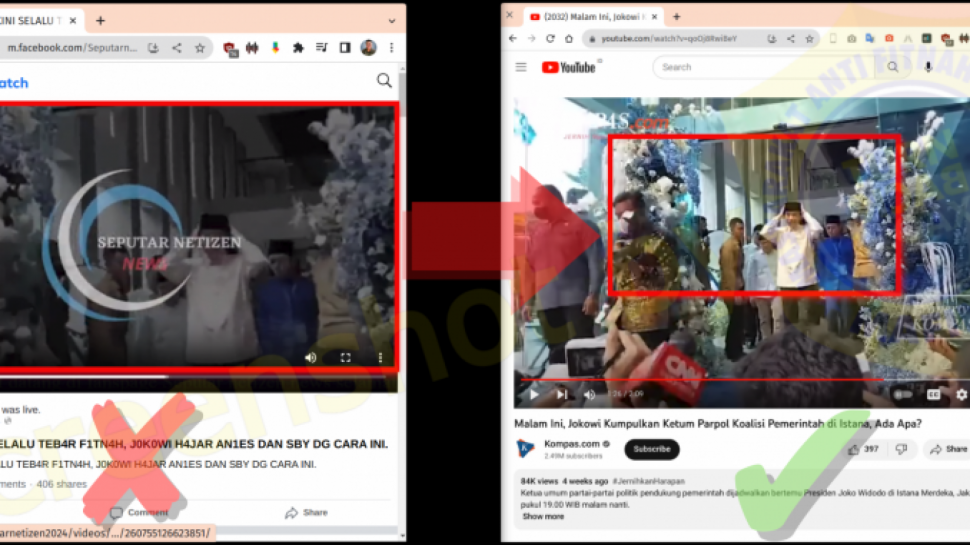Open the #JernihkanHarapan hashtag
The image size is (970, 545).
tap(649, 481)
